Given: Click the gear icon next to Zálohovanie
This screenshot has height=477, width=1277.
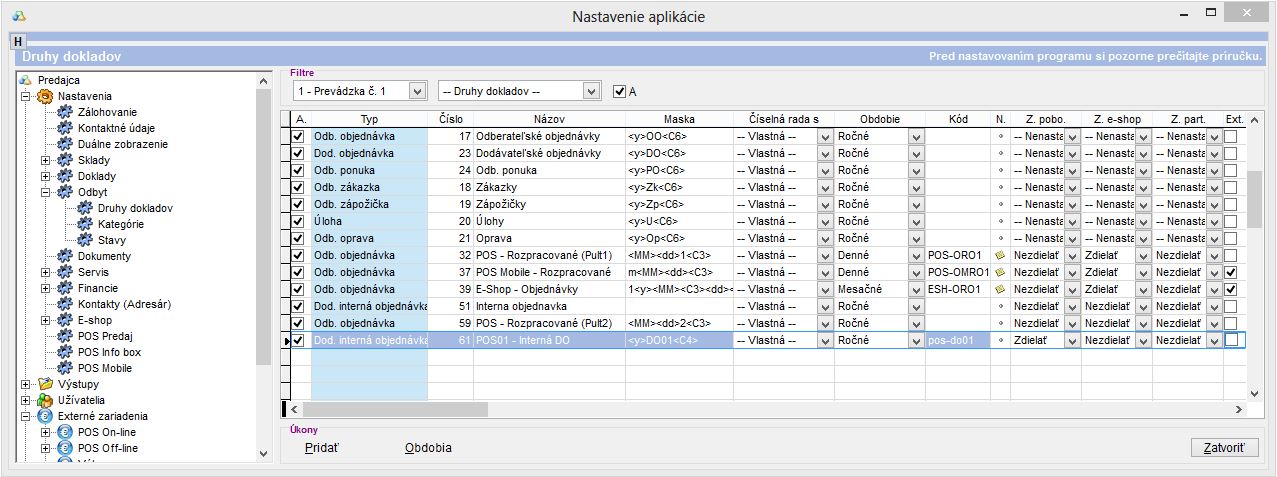Looking at the screenshot, I should [65, 112].
